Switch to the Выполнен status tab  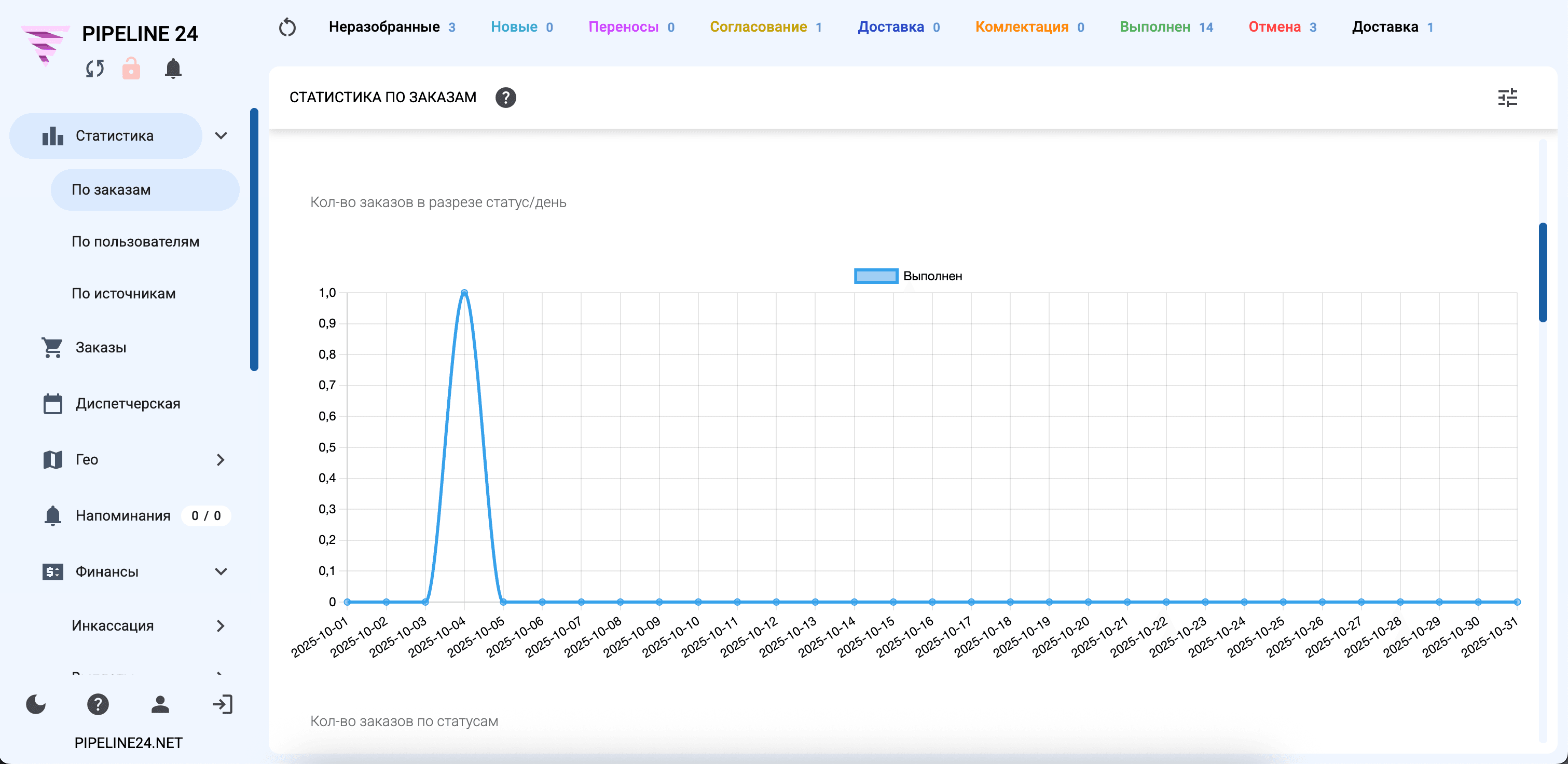point(1166,28)
